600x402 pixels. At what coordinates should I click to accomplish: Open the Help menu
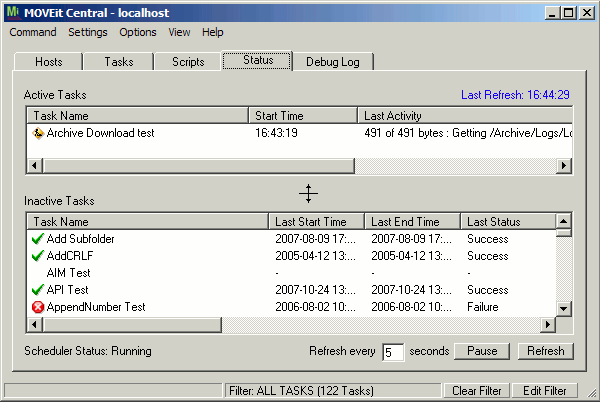pyautogui.click(x=212, y=32)
